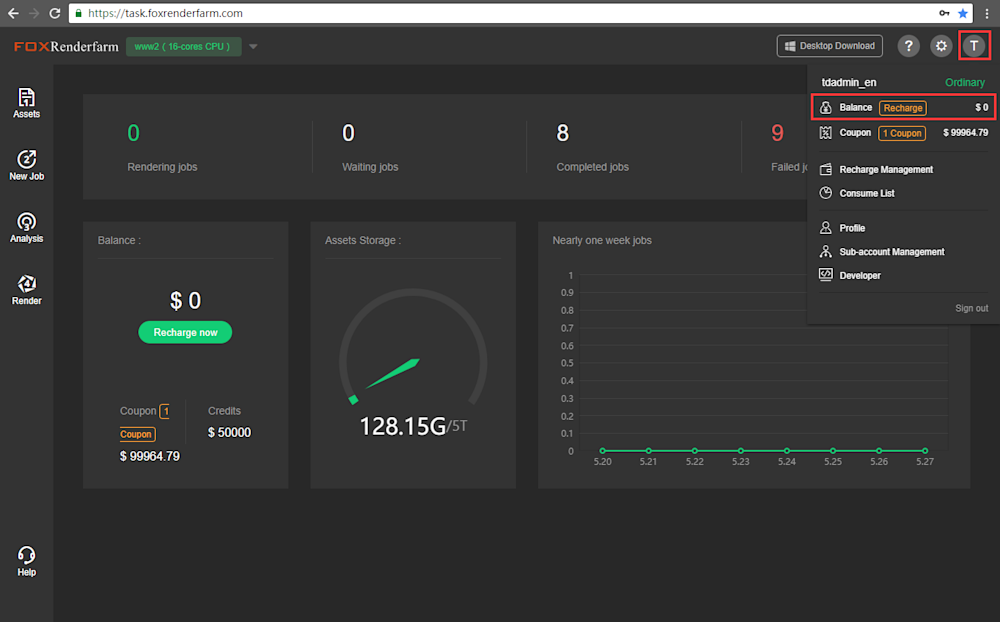Click the Ordinary membership label

click(965, 82)
